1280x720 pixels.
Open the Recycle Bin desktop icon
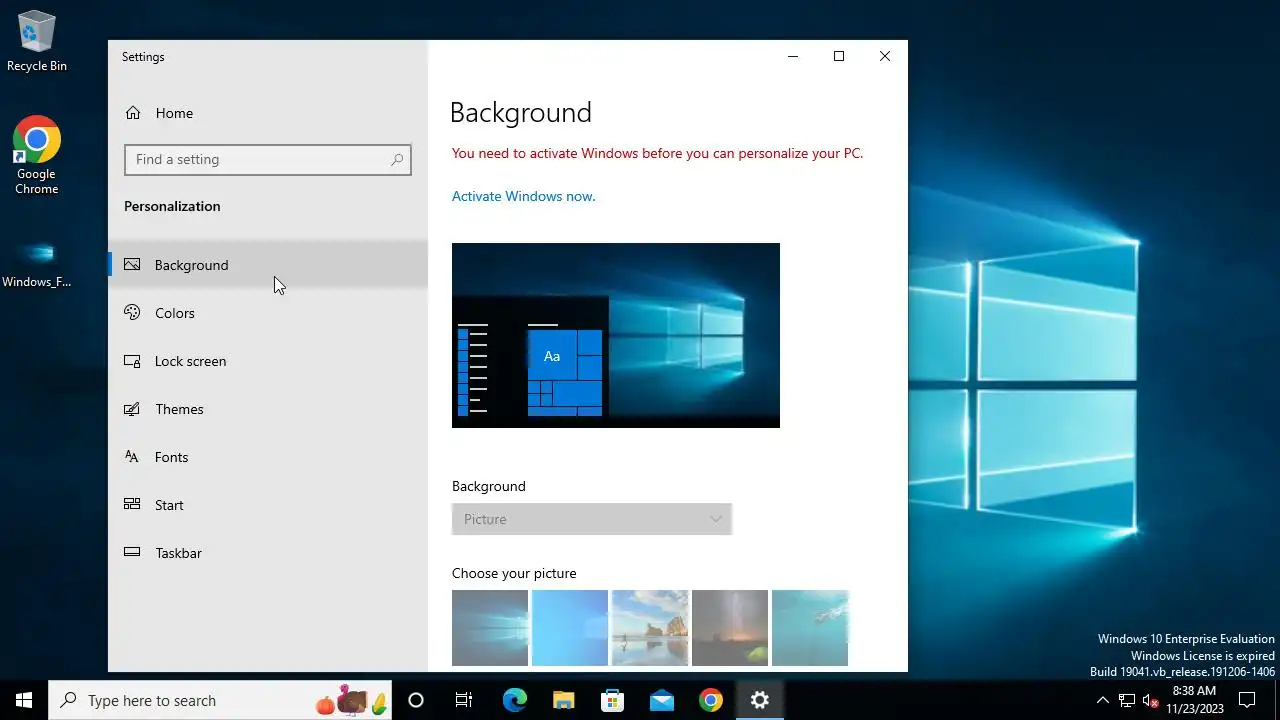coord(37,42)
